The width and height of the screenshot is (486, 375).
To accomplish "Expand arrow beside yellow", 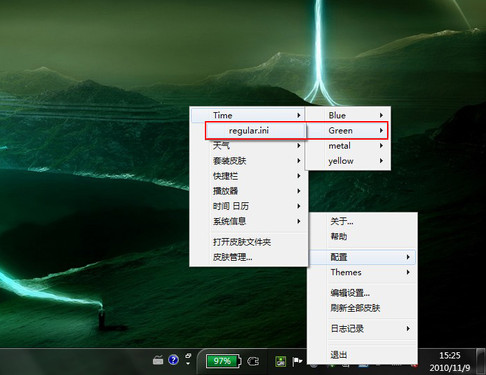I will (x=381, y=161).
